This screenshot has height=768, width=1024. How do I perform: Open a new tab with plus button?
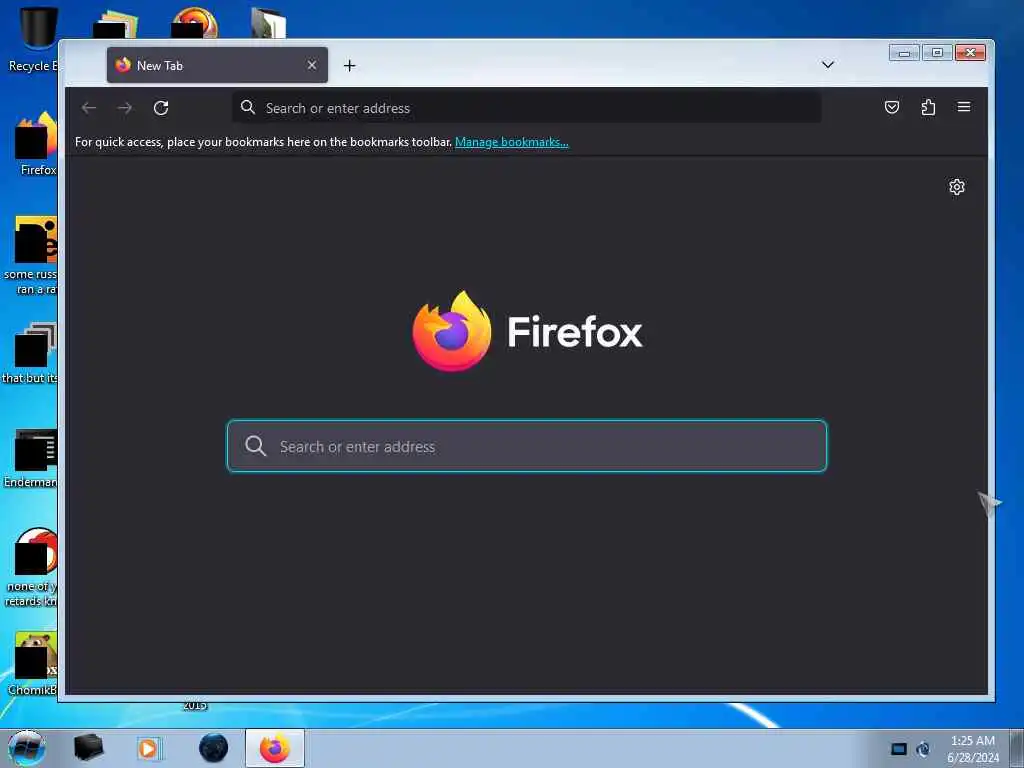point(349,65)
